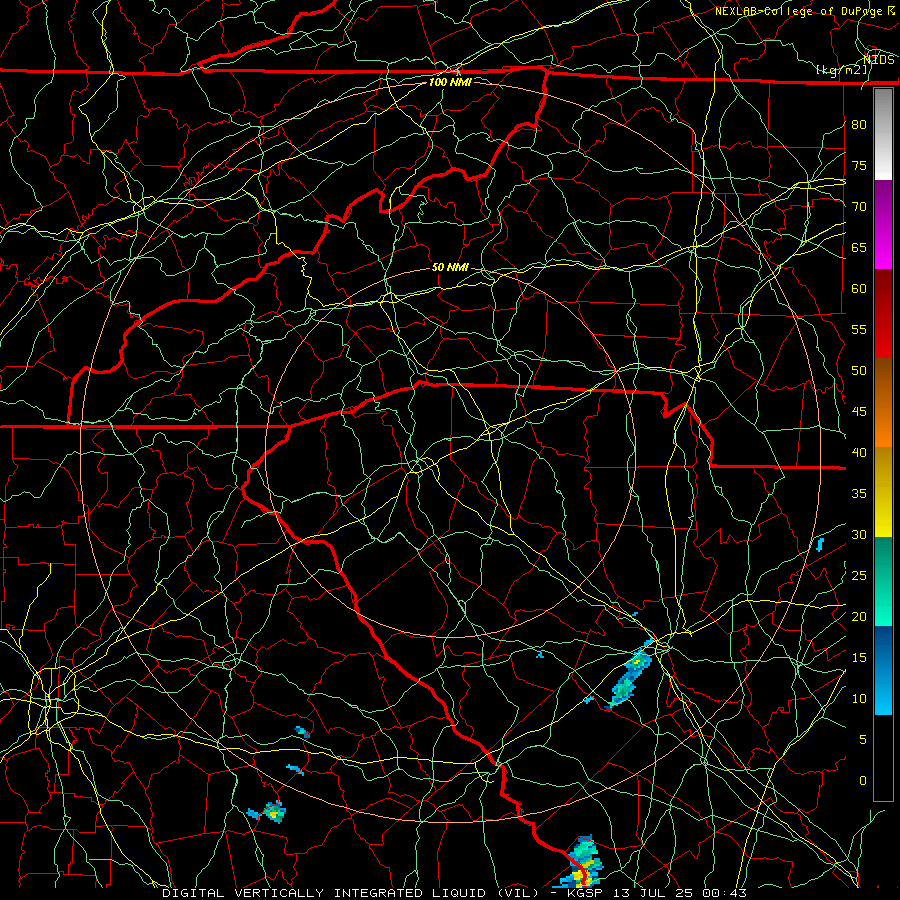Click the yellow-core storm cell at bottom edge
This screenshot has height=900, width=900.
[x=583, y=862]
